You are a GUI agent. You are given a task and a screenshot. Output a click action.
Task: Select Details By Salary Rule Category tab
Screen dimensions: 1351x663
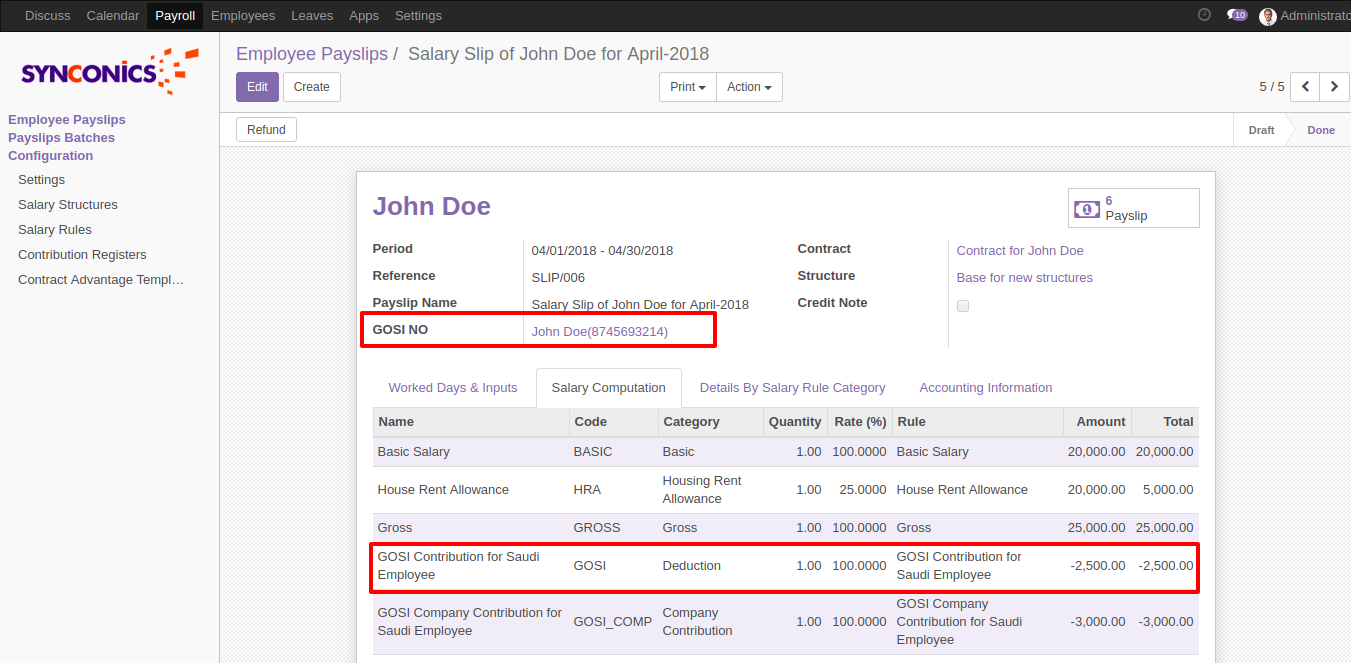click(792, 388)
